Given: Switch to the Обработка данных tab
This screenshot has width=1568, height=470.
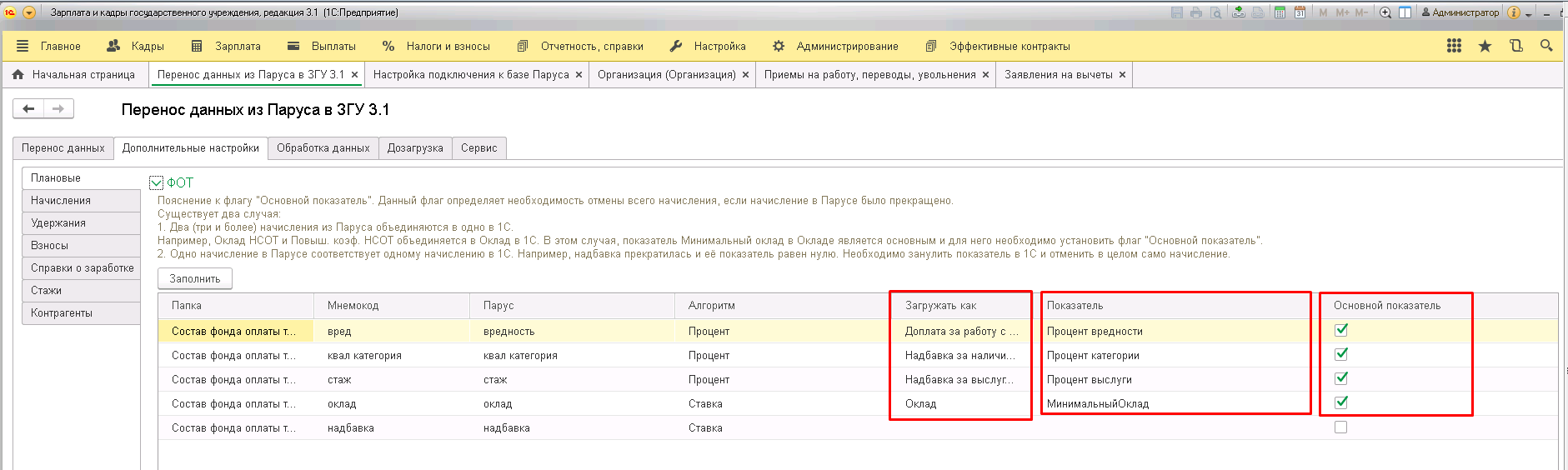Looking at the screenshot, I should pos(323,147).
